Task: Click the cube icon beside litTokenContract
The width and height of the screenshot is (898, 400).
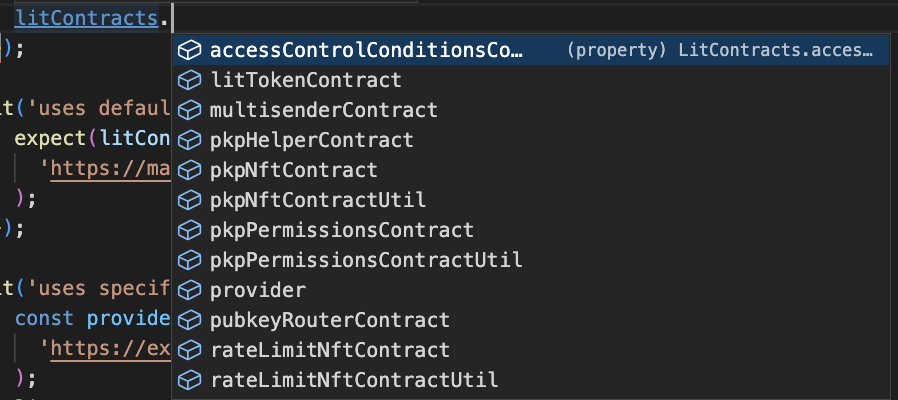Action: 190,80
